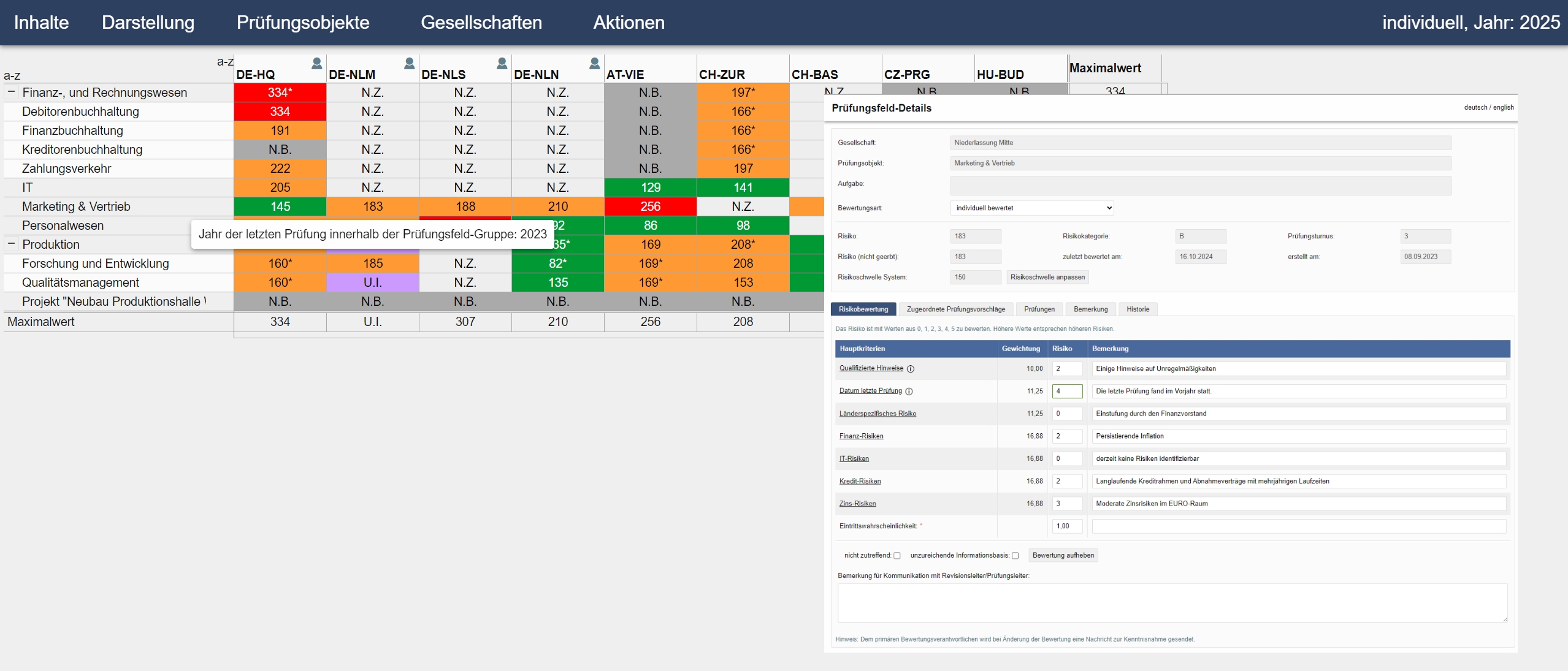Open the Bewertungsart dropdown
This screenshot has height=671, width=1568.
(1032, 208)
